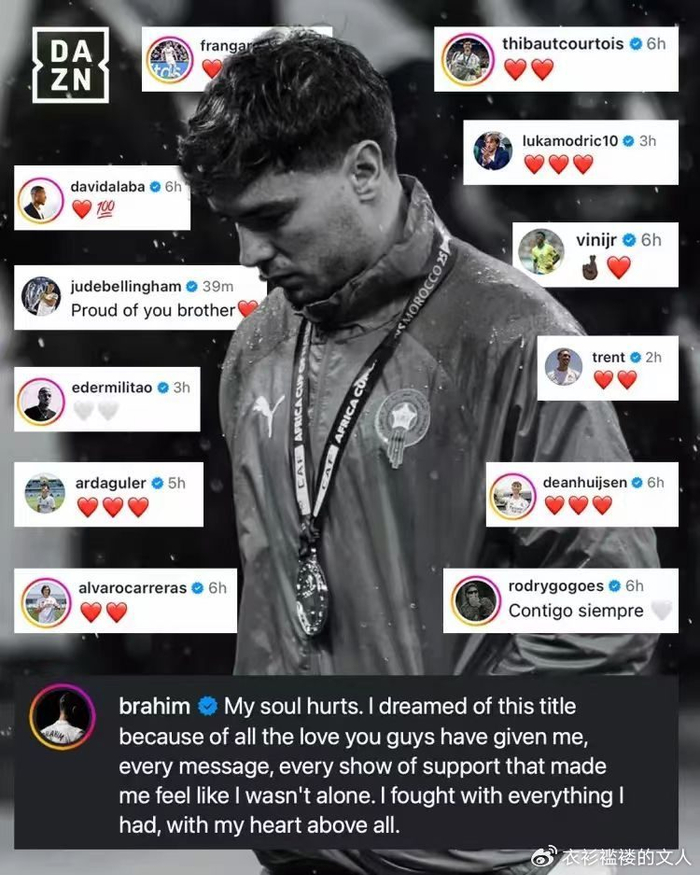The height and width of the screenshot is (875, 700).
Task: Open thibautcourtois profile picture
Action: tap(468, 59)
